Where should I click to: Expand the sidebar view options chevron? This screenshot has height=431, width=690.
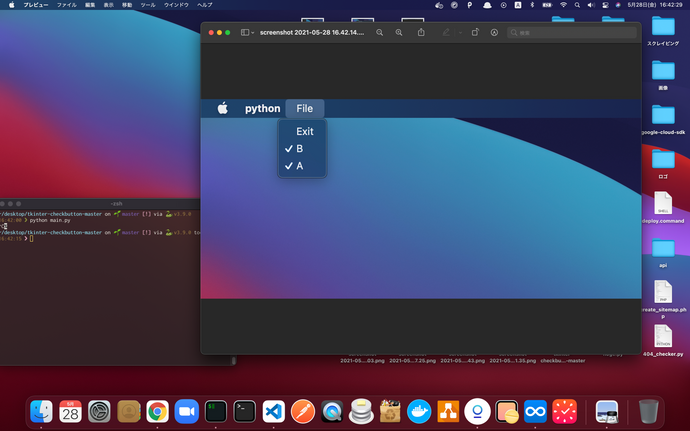coord(253,33)
